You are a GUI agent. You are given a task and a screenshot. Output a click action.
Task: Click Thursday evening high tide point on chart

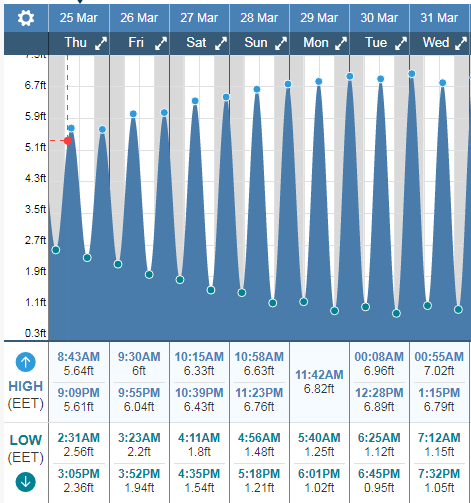102,129
